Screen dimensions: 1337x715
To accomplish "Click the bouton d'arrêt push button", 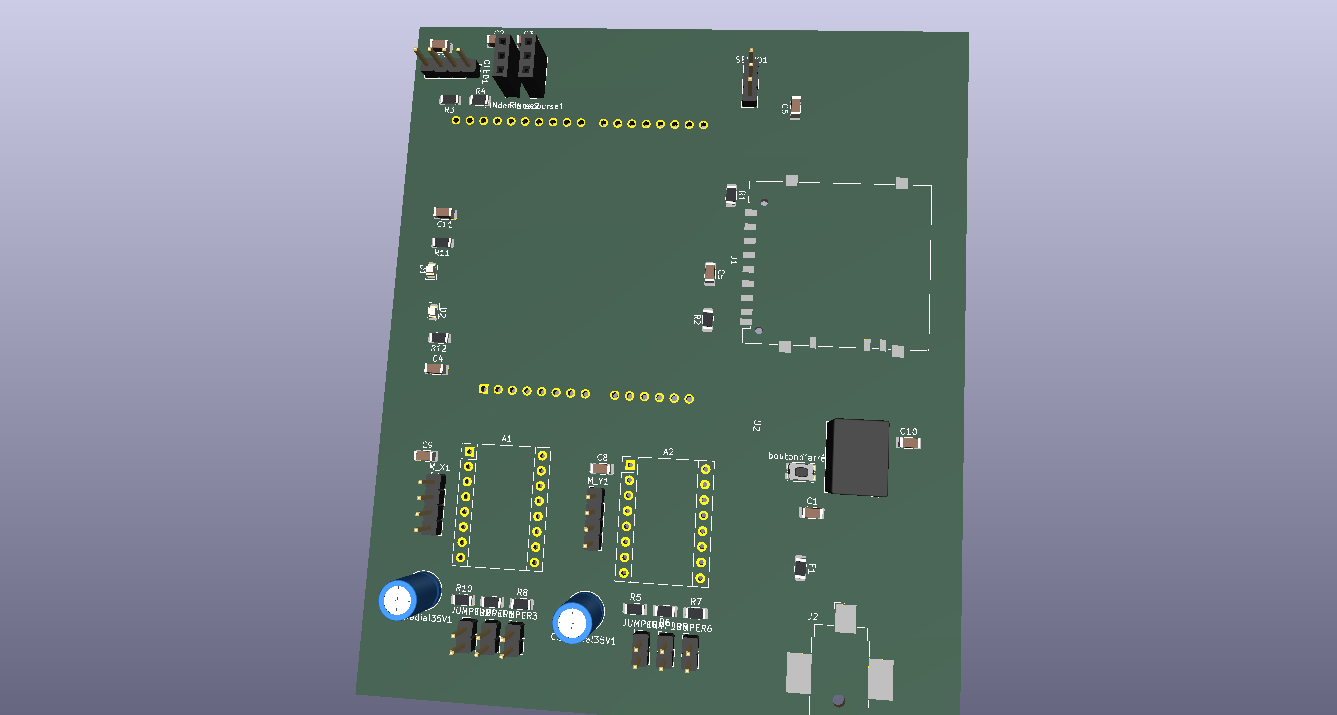I will (802, 471).
